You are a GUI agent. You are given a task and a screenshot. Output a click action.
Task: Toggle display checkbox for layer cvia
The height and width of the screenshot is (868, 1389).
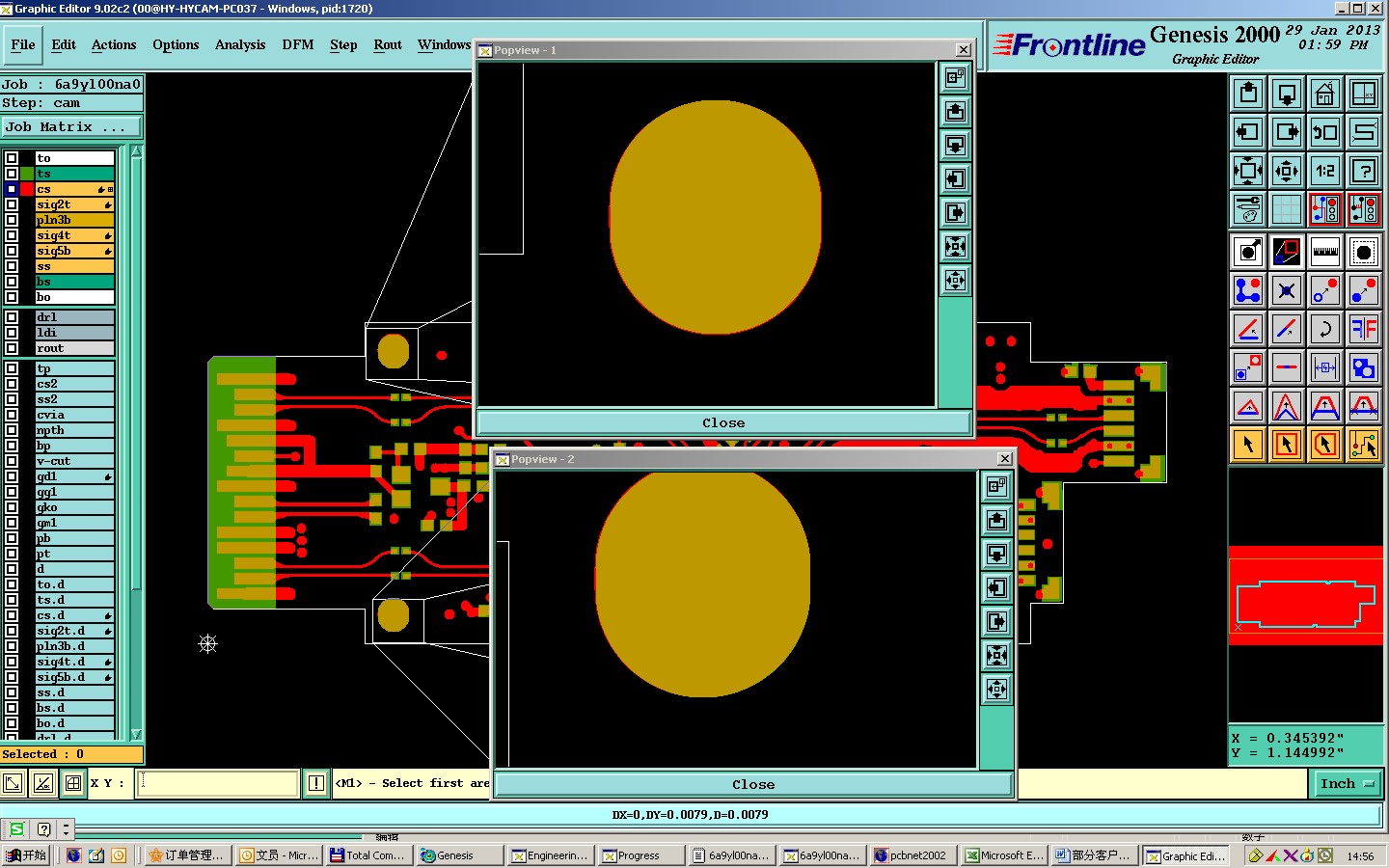point(12,415)
